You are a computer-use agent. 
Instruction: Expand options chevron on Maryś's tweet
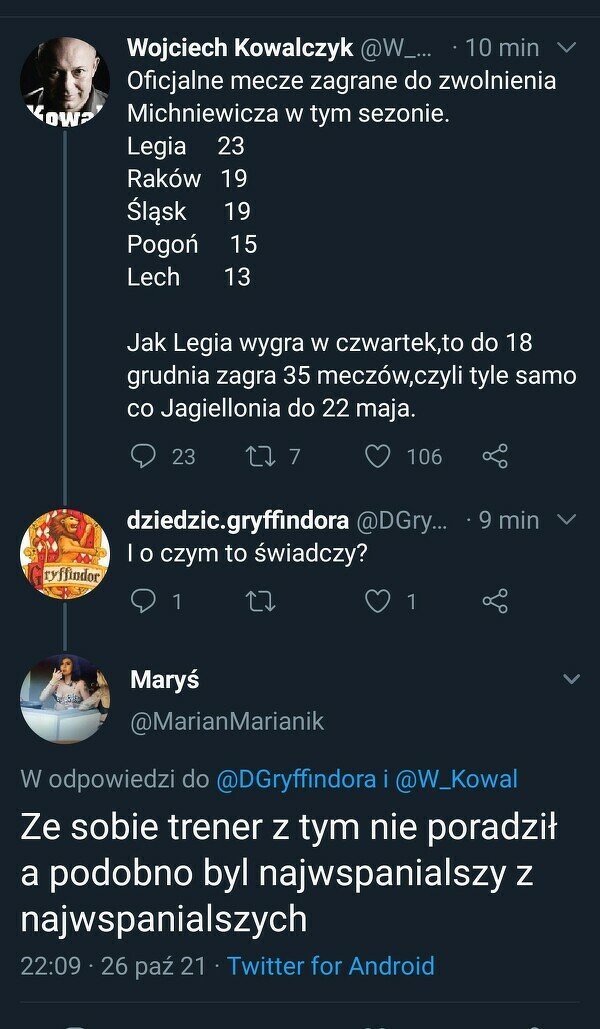tap(571, 680)
